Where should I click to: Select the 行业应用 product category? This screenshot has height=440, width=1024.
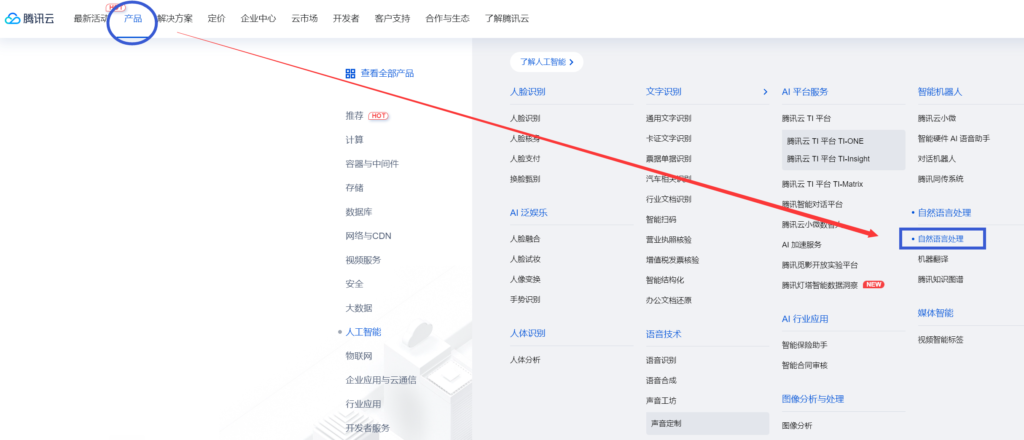(363, 404)
